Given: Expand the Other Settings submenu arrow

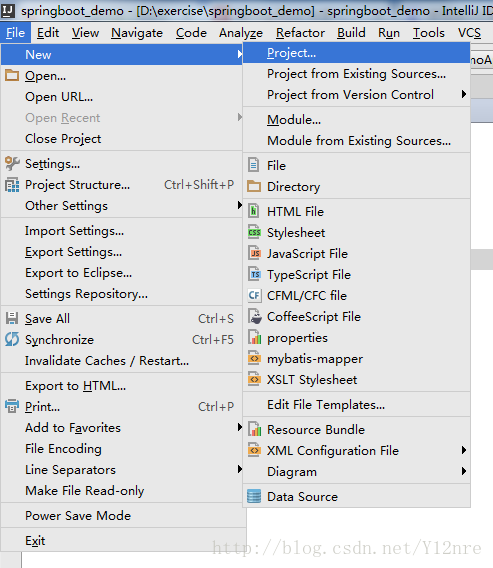Looking at the screenshot, I should [x=239, y=205].
